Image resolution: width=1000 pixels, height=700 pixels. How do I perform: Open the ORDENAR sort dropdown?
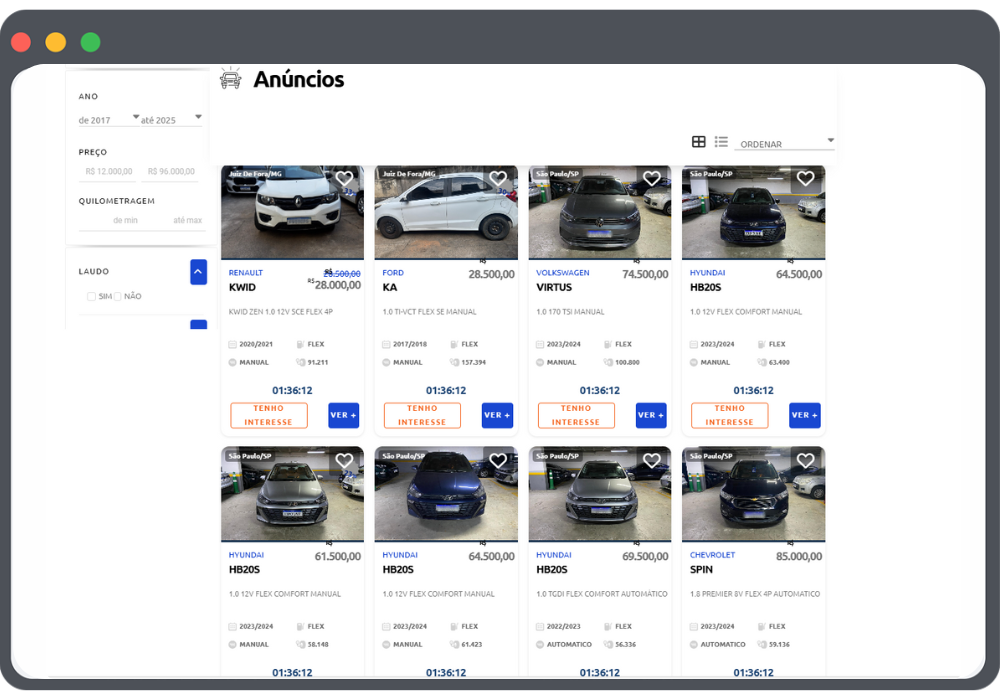click(784, 144)
